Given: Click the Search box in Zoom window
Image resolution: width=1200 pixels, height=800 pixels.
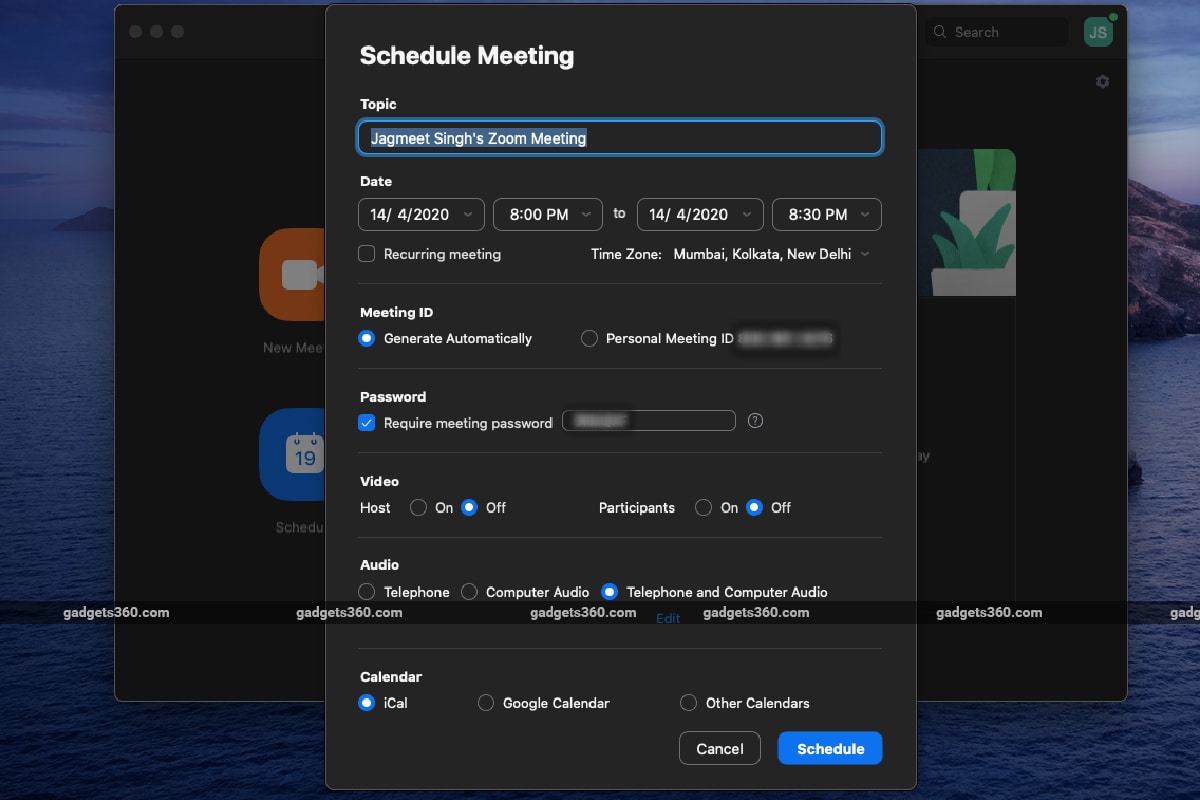Looking at the screenshot, I should [x=995, y=32].
